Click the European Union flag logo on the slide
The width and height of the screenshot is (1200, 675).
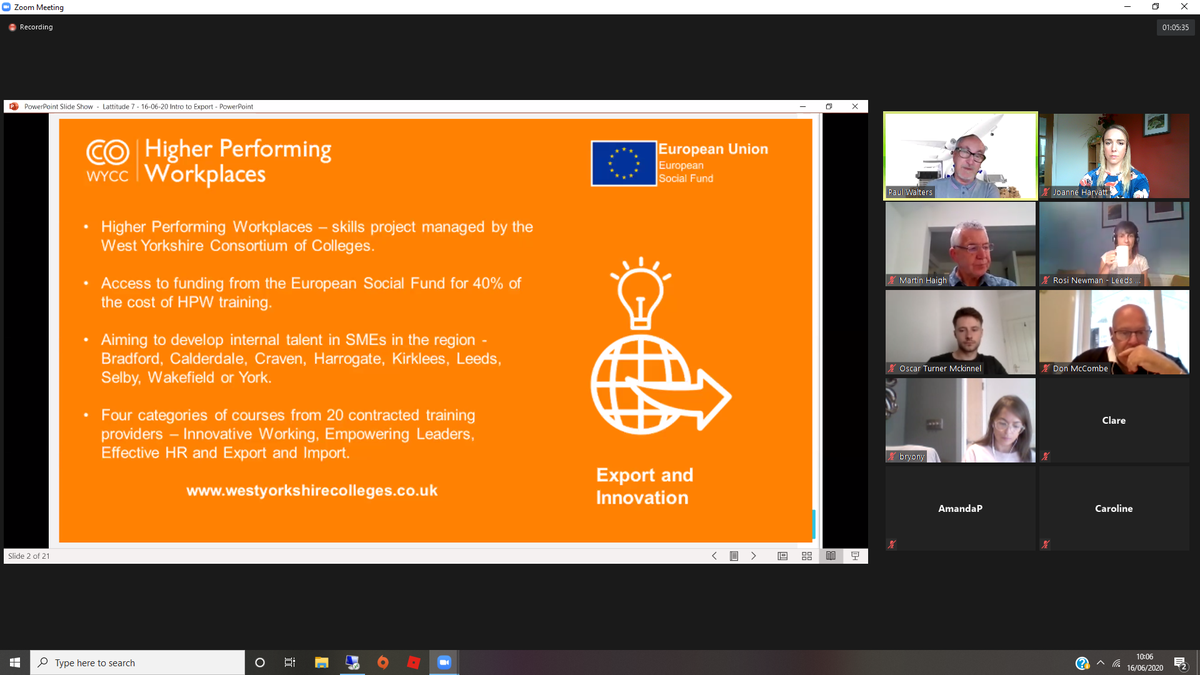(623, 163)
